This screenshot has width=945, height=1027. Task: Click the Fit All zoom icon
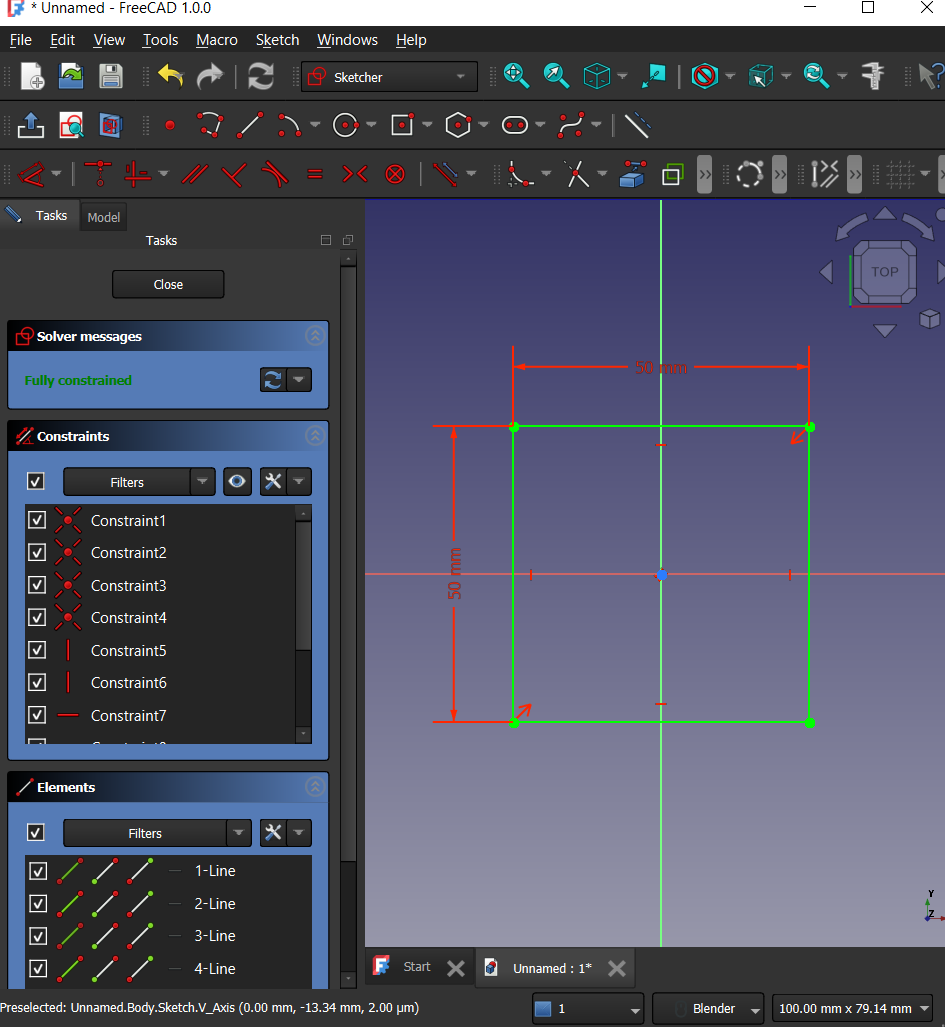(x=516, y=76)
